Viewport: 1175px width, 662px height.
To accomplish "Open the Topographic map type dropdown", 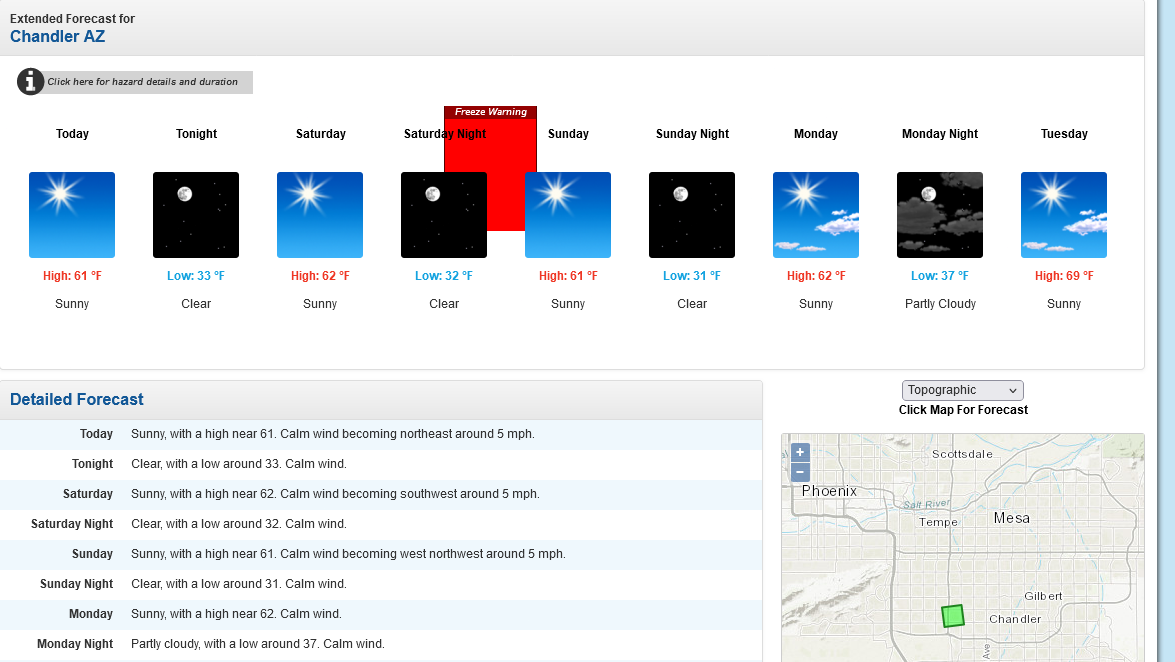I will [962, 390].
